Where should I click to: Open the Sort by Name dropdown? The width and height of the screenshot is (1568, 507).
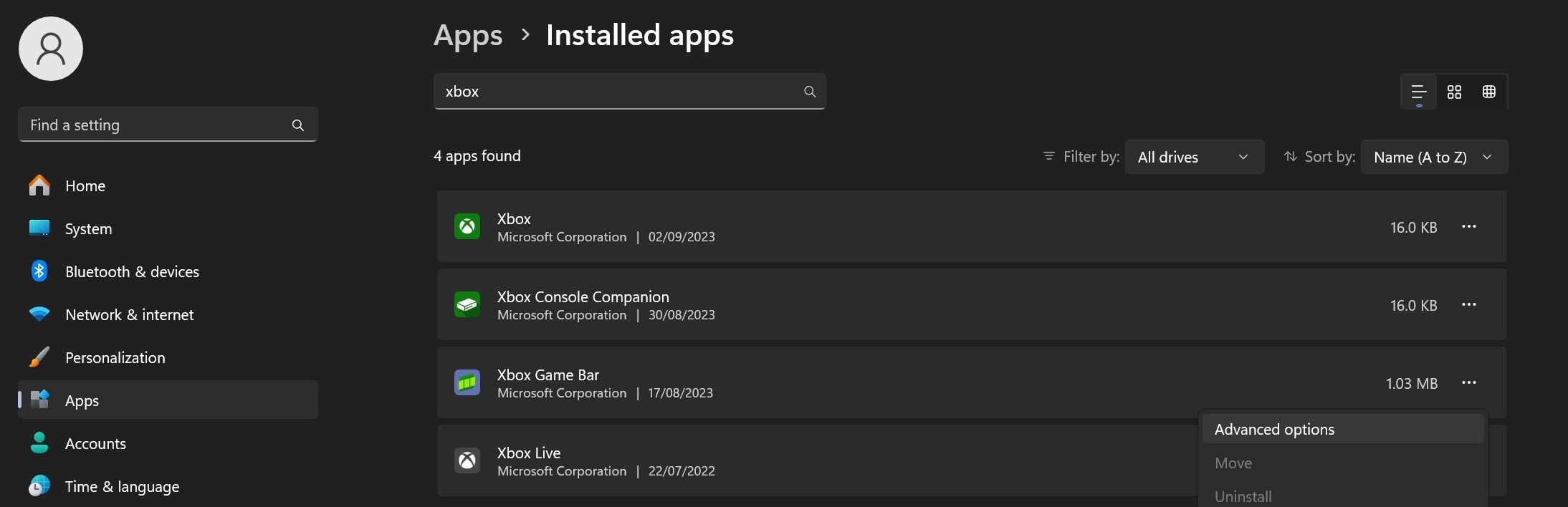1433,157
